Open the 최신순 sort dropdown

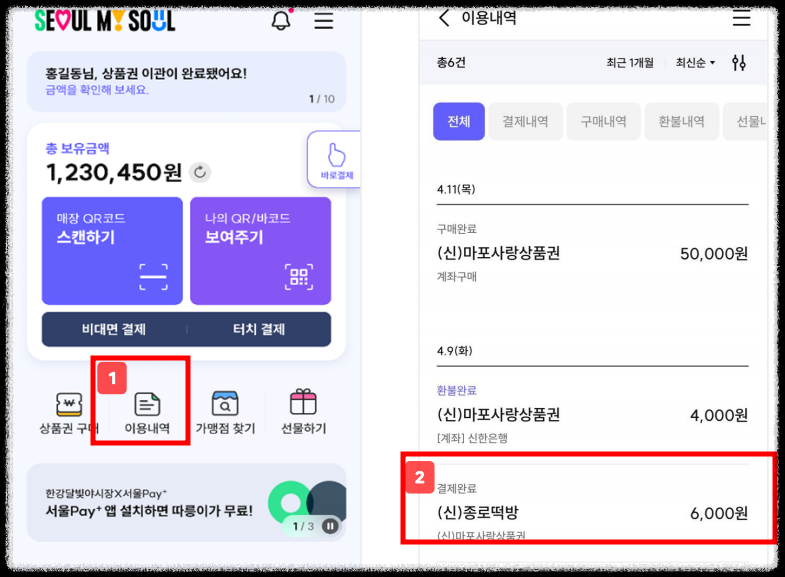695,63
